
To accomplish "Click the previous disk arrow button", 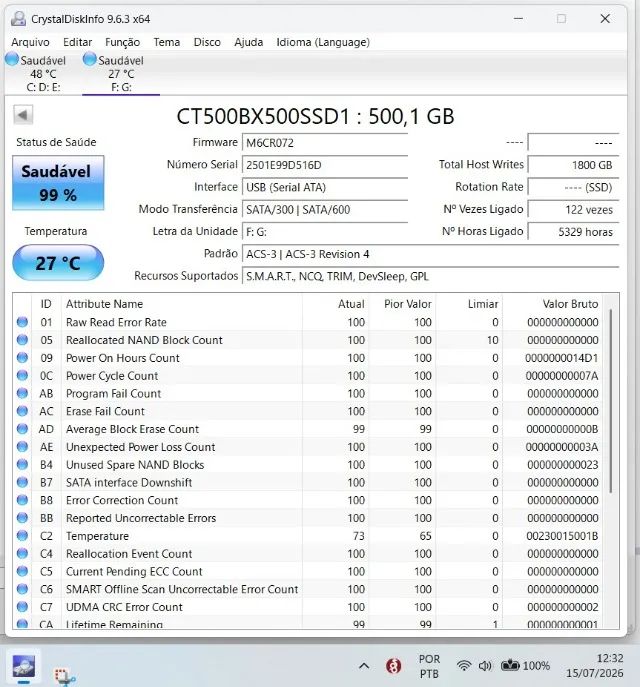I will [x=23, y=115].
